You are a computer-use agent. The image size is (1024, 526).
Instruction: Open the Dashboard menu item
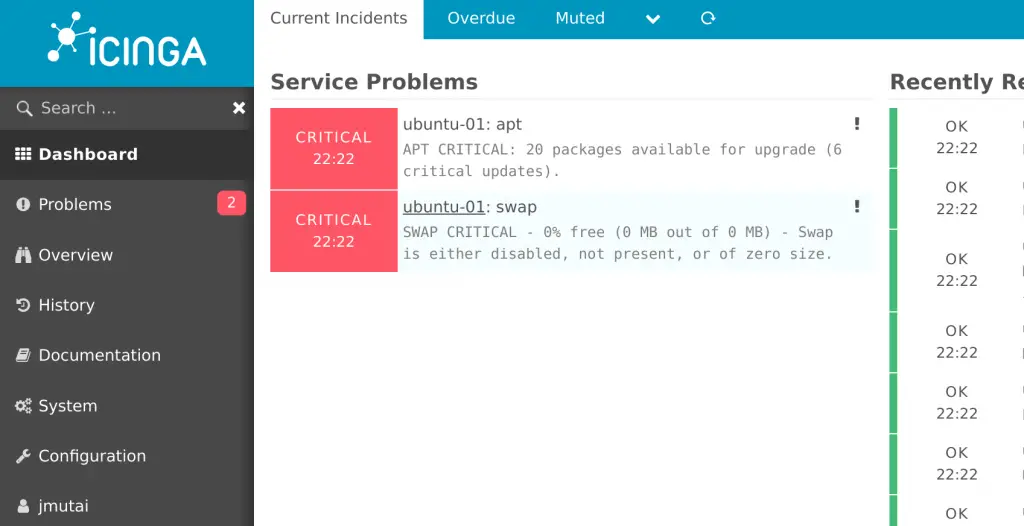point(127,155)
